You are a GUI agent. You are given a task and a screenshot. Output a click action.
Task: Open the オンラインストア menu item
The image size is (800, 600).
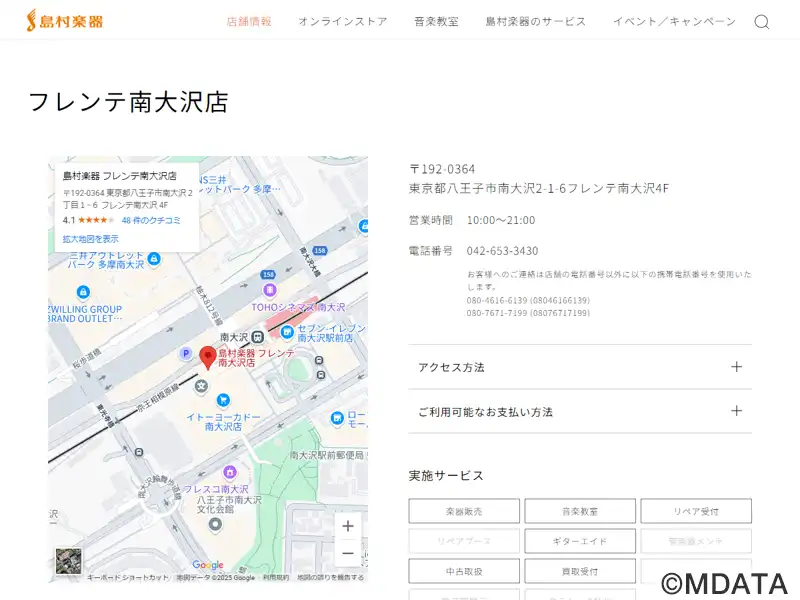point(343,21)
